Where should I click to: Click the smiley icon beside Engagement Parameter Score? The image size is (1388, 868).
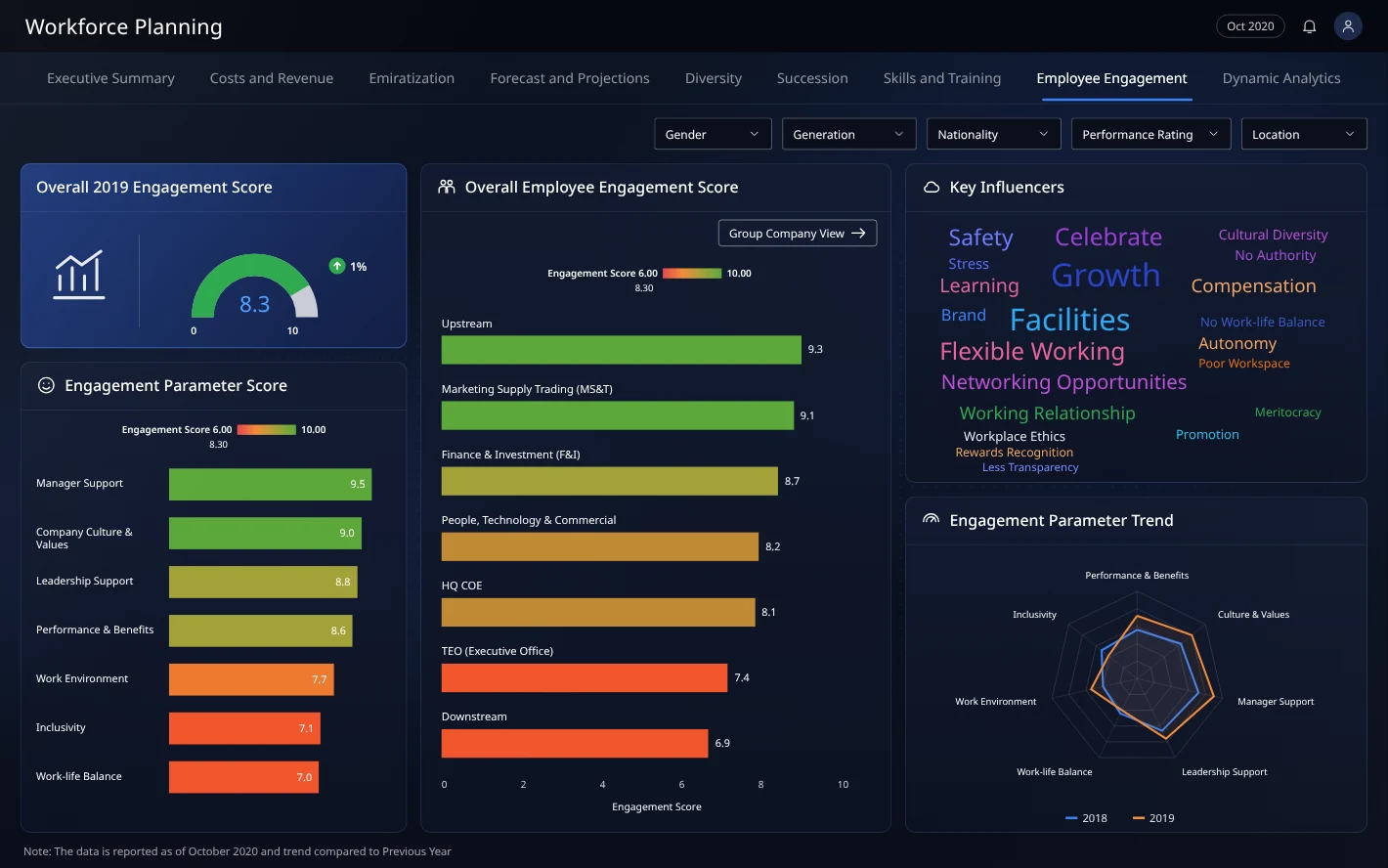coord(46,385)
